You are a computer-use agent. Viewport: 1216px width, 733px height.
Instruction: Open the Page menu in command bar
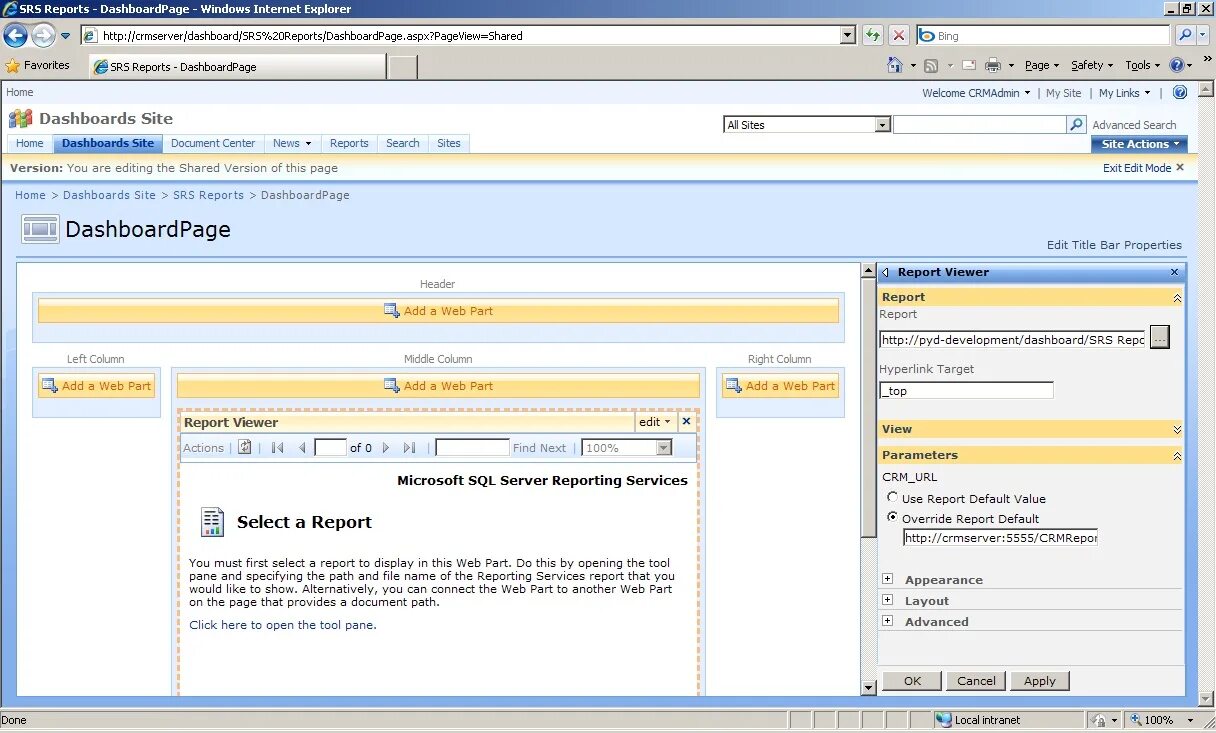click(x=1042, y=65)
